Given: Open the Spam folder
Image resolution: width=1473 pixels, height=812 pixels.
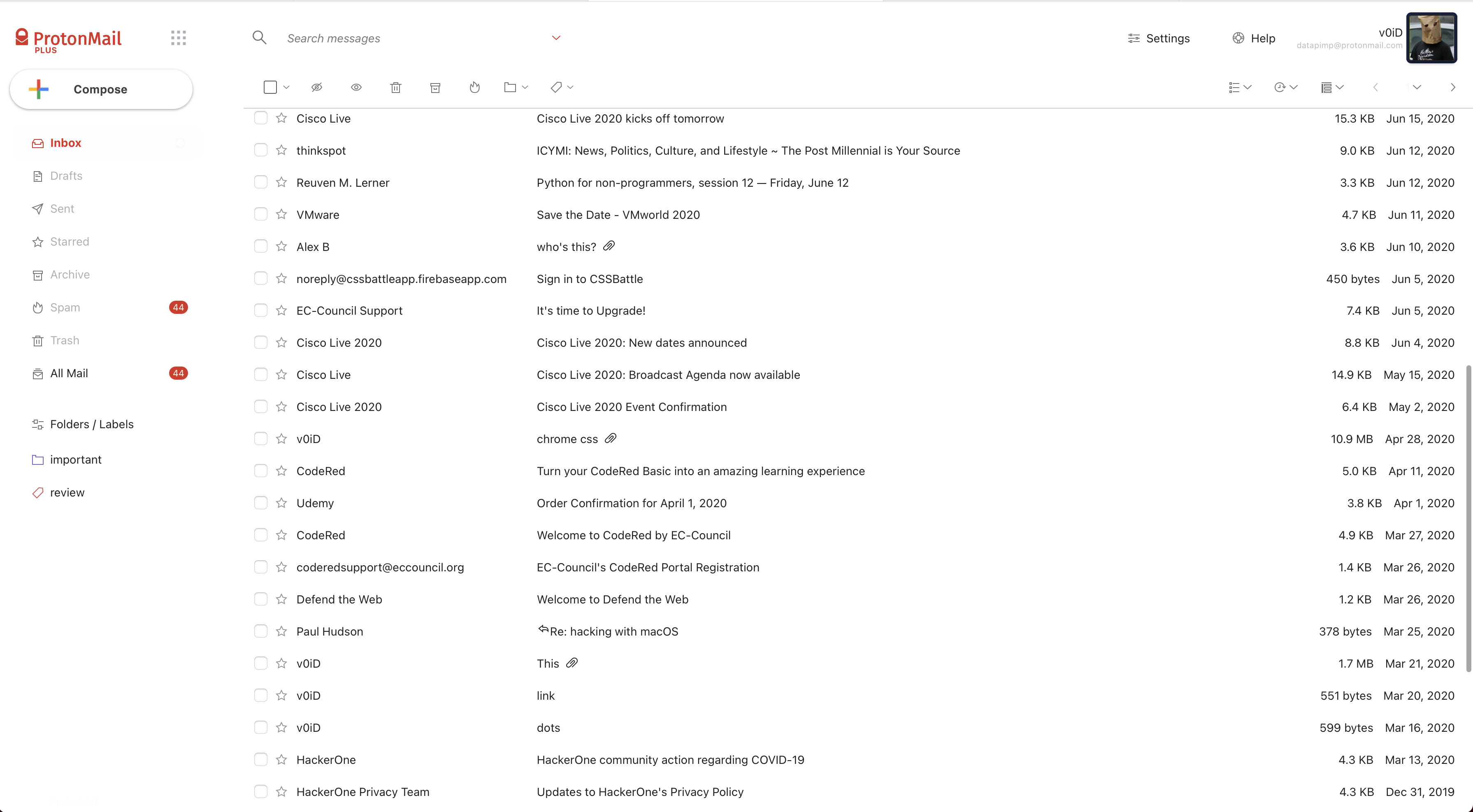Looking at the screenshot, I should tap(65, 308).
